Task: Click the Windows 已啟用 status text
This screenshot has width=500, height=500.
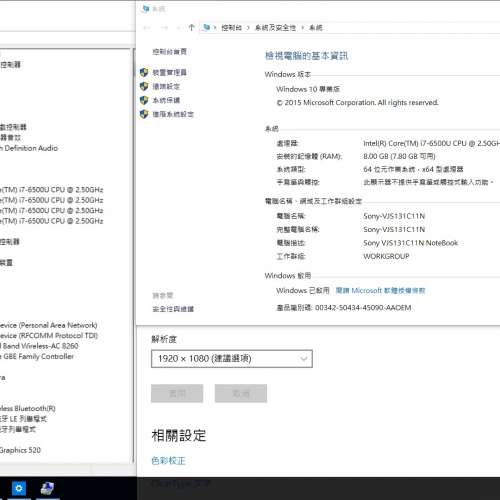Action: coord(303,290)
